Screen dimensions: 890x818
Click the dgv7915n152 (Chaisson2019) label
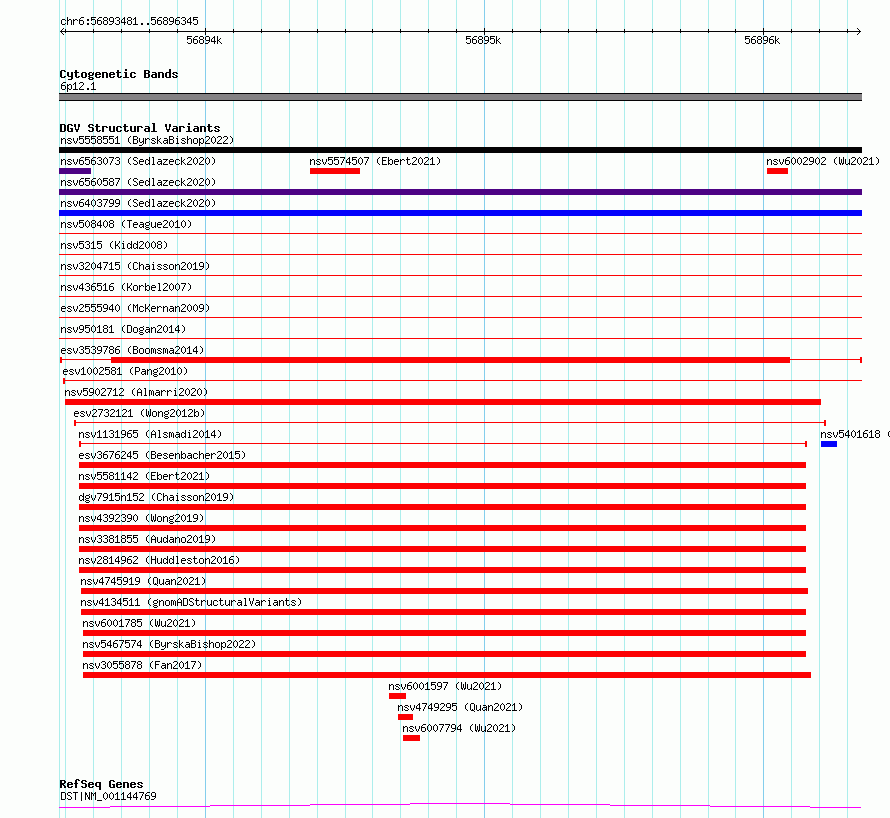tap(156, 497)
